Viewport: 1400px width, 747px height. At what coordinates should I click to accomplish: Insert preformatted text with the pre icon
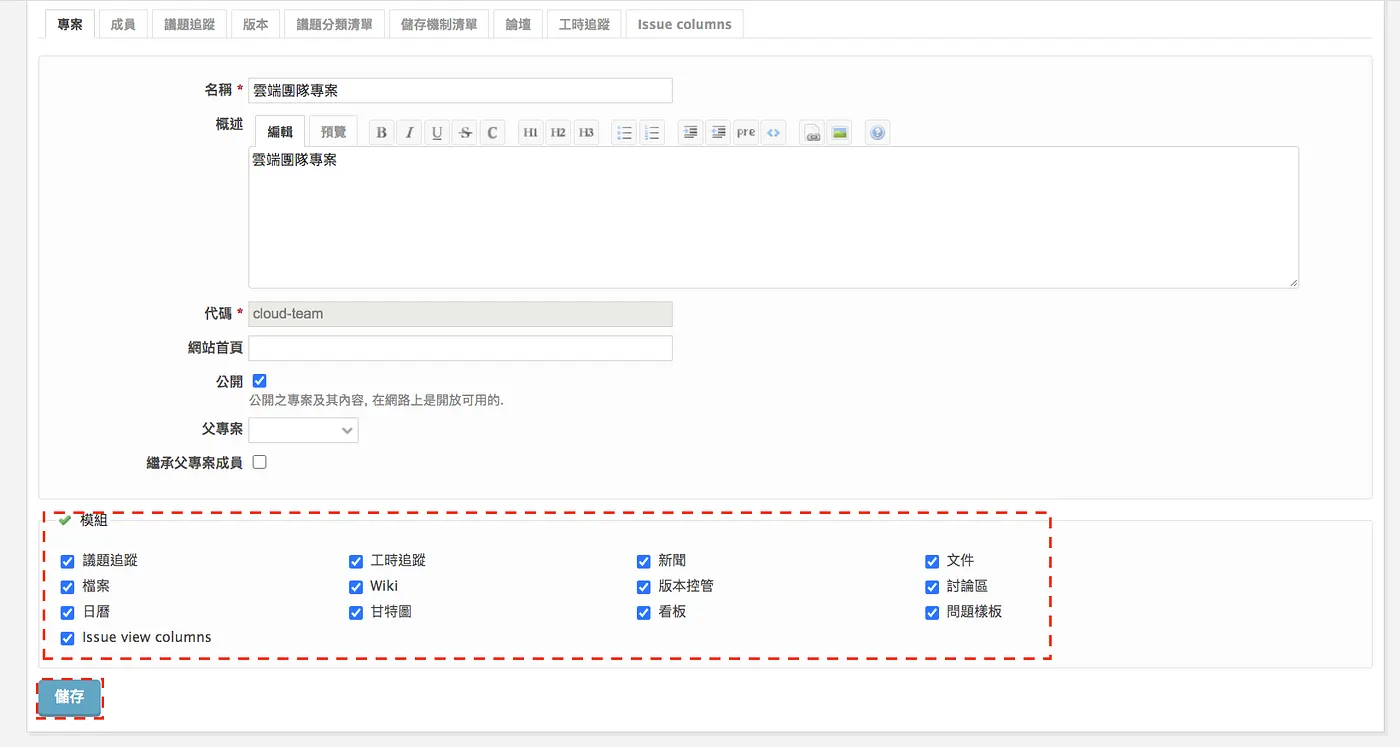(x=746, y=132)
